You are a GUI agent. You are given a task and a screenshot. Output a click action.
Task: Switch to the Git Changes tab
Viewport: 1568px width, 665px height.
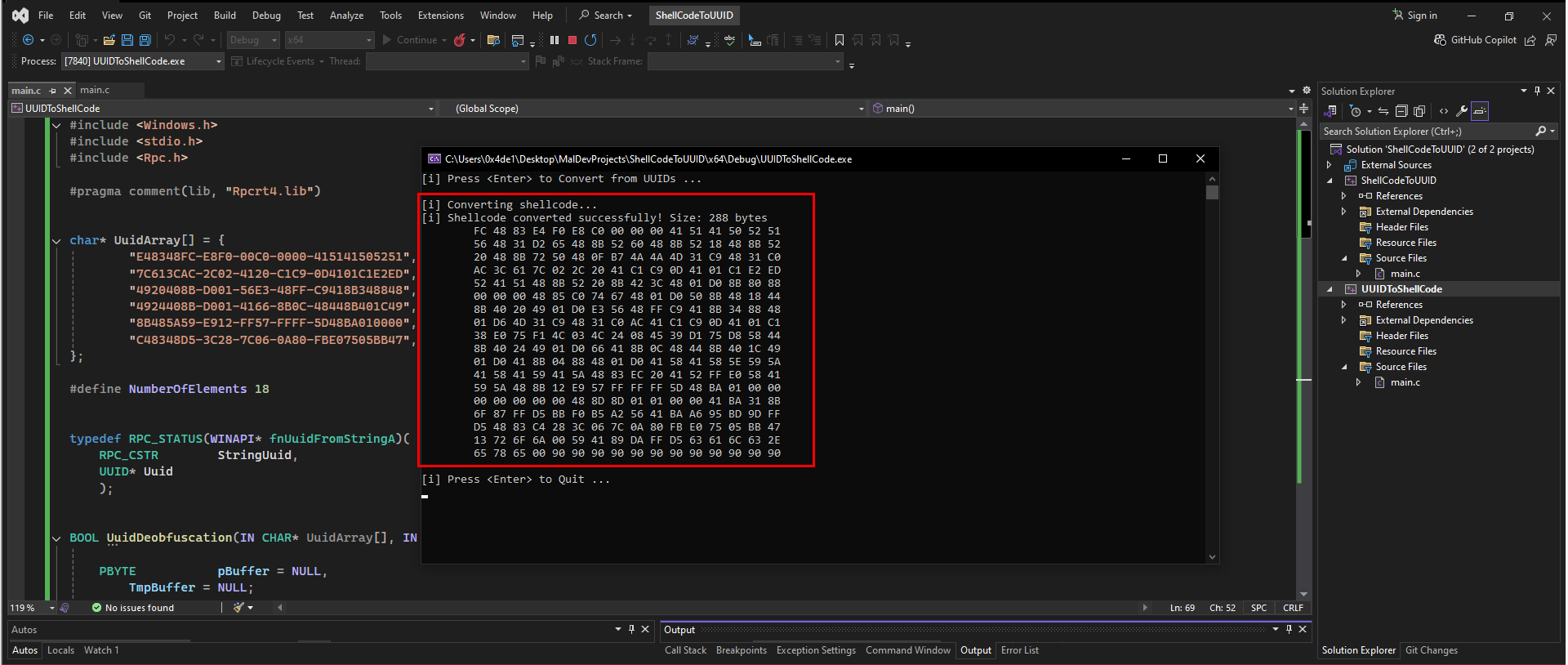click(1431, 650)
